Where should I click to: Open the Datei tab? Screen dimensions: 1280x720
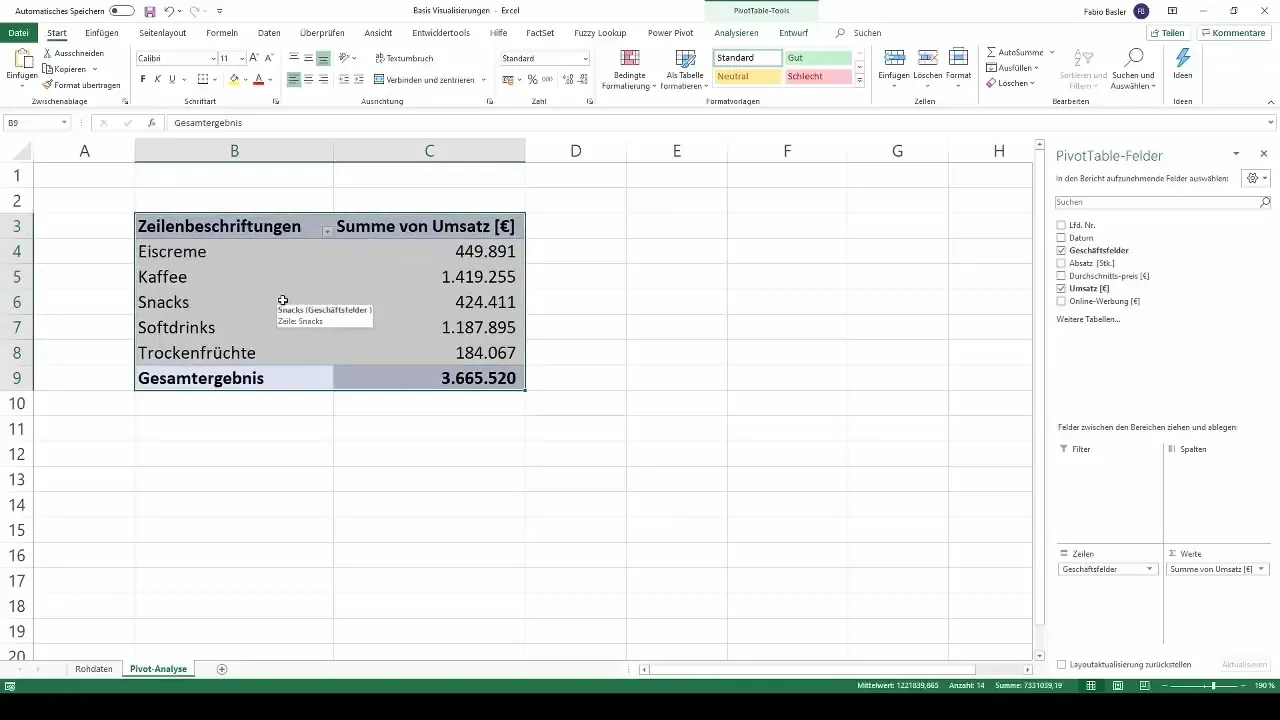click(x=18, y=33)
